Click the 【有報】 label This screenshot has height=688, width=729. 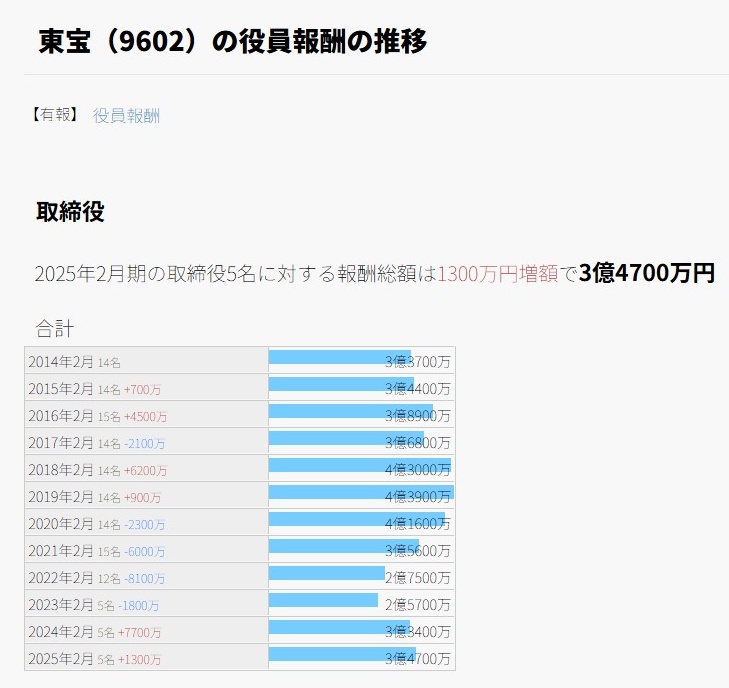point(55,115)
